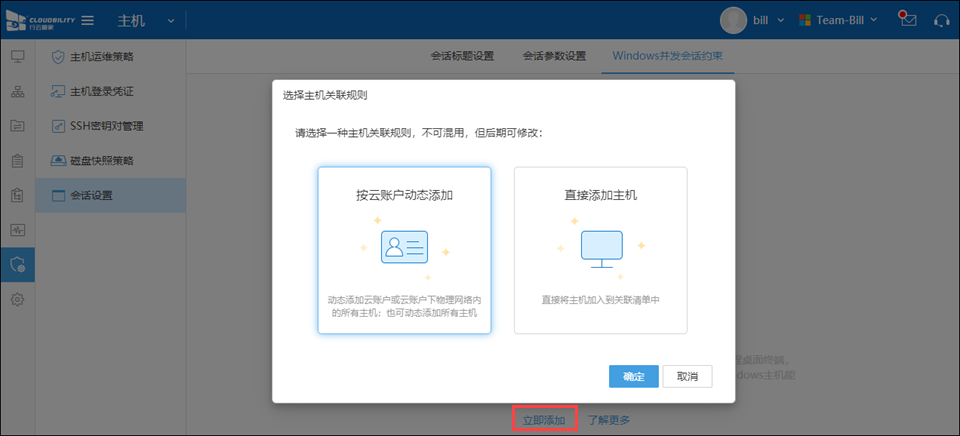The image size is (960, 436).
Task: Click the monitor icon in left sidebar
Action: tap(18, 57)
